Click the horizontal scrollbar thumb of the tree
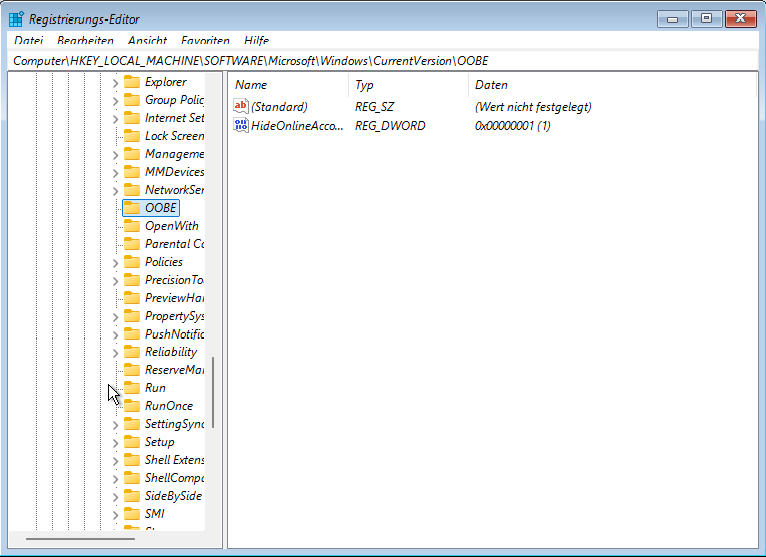 [81, 539]
